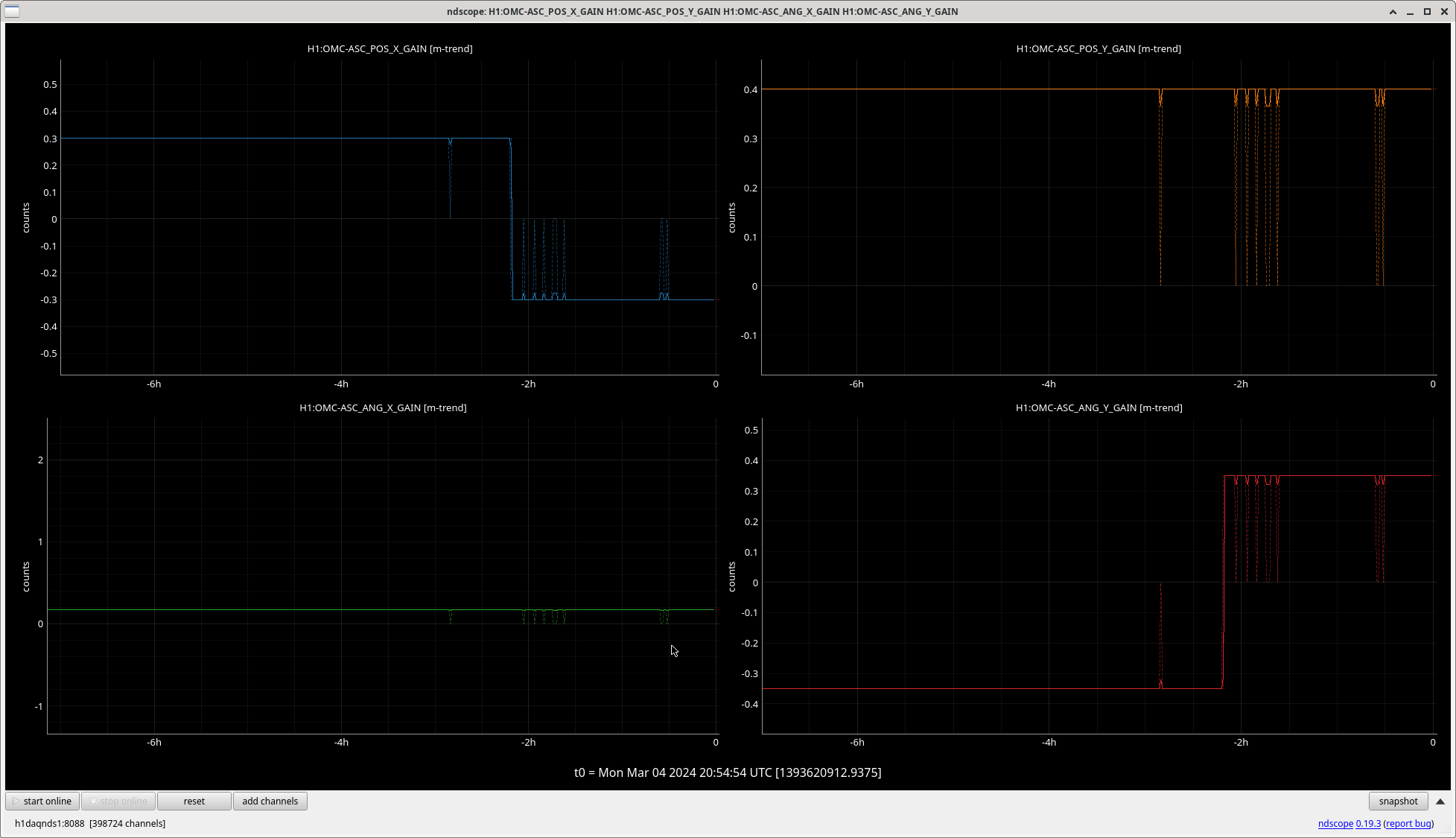Open the window menu icon in title bar
The width and height of the screenshot is (1456, 838).
point(12,11)
